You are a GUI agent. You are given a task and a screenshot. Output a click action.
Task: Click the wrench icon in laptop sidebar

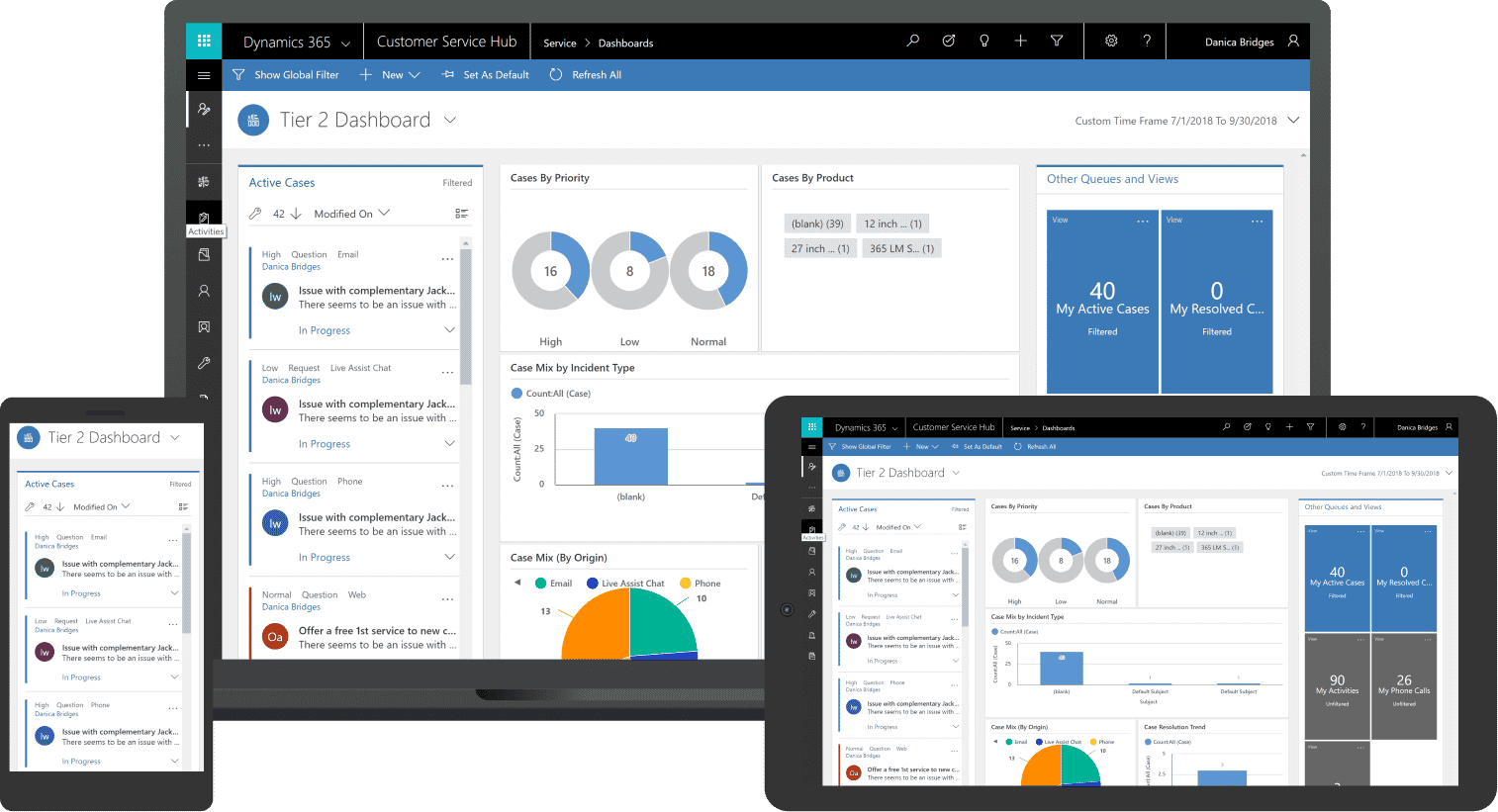(x=204, y=363)
